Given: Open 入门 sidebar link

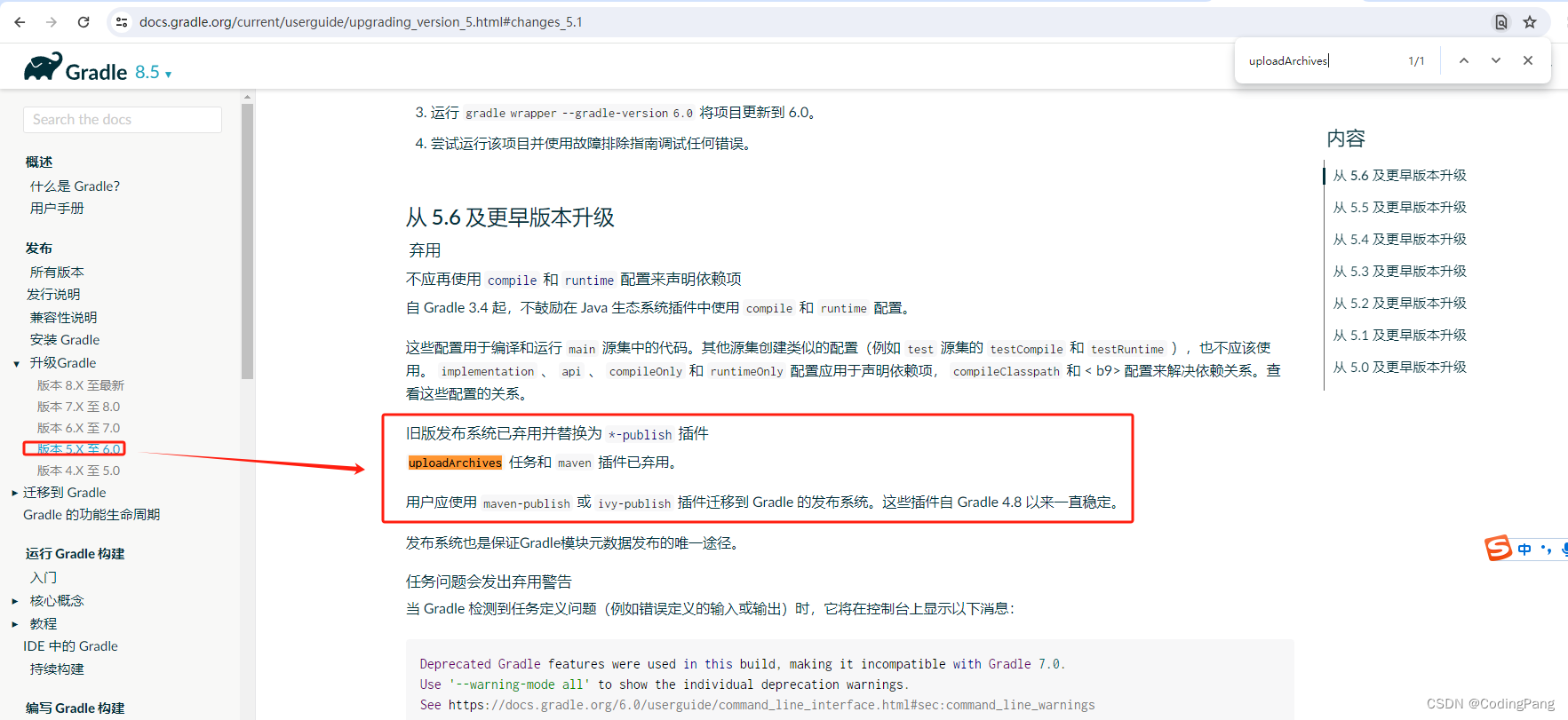Looking at the screenshot, I should pos(43,578).
